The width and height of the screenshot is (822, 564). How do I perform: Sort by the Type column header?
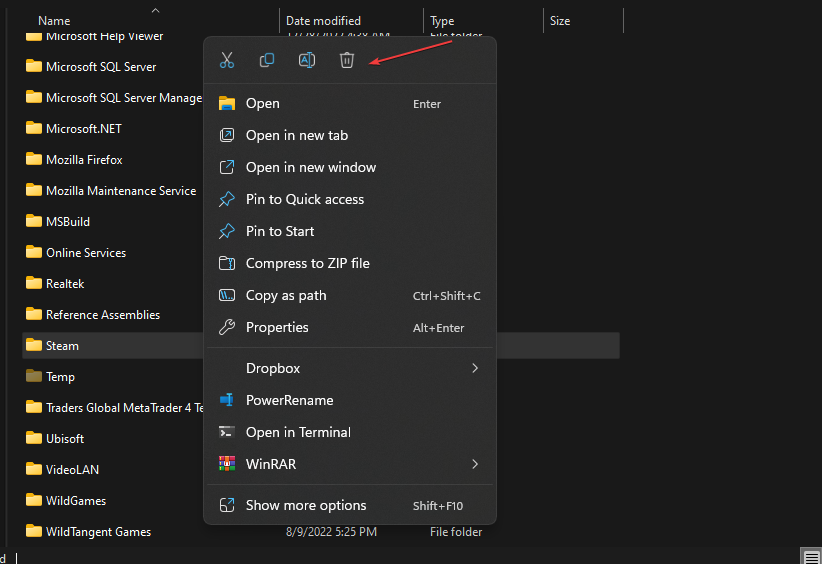(442, 21)
